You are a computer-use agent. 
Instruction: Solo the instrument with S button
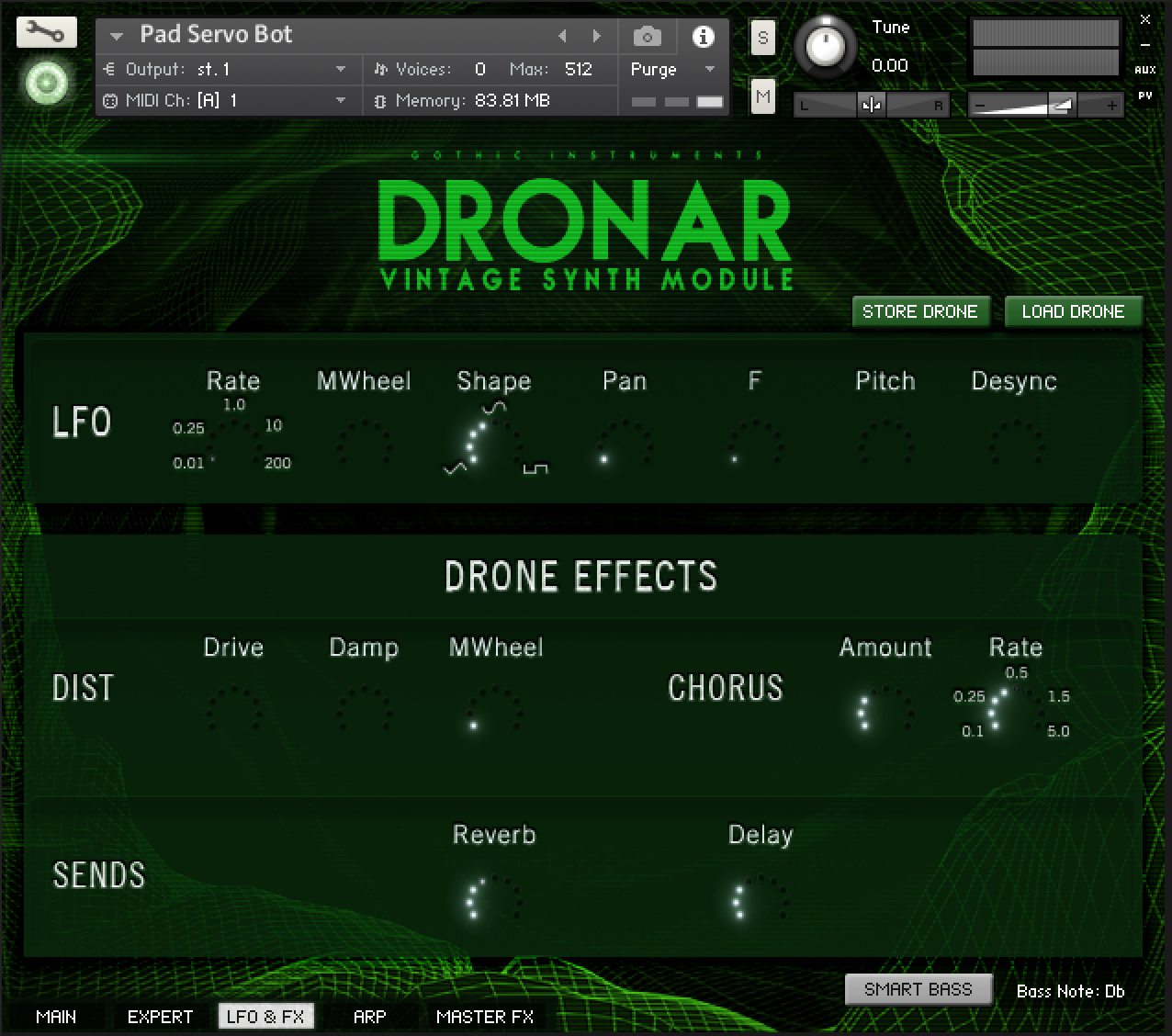[x=762, y=39]
